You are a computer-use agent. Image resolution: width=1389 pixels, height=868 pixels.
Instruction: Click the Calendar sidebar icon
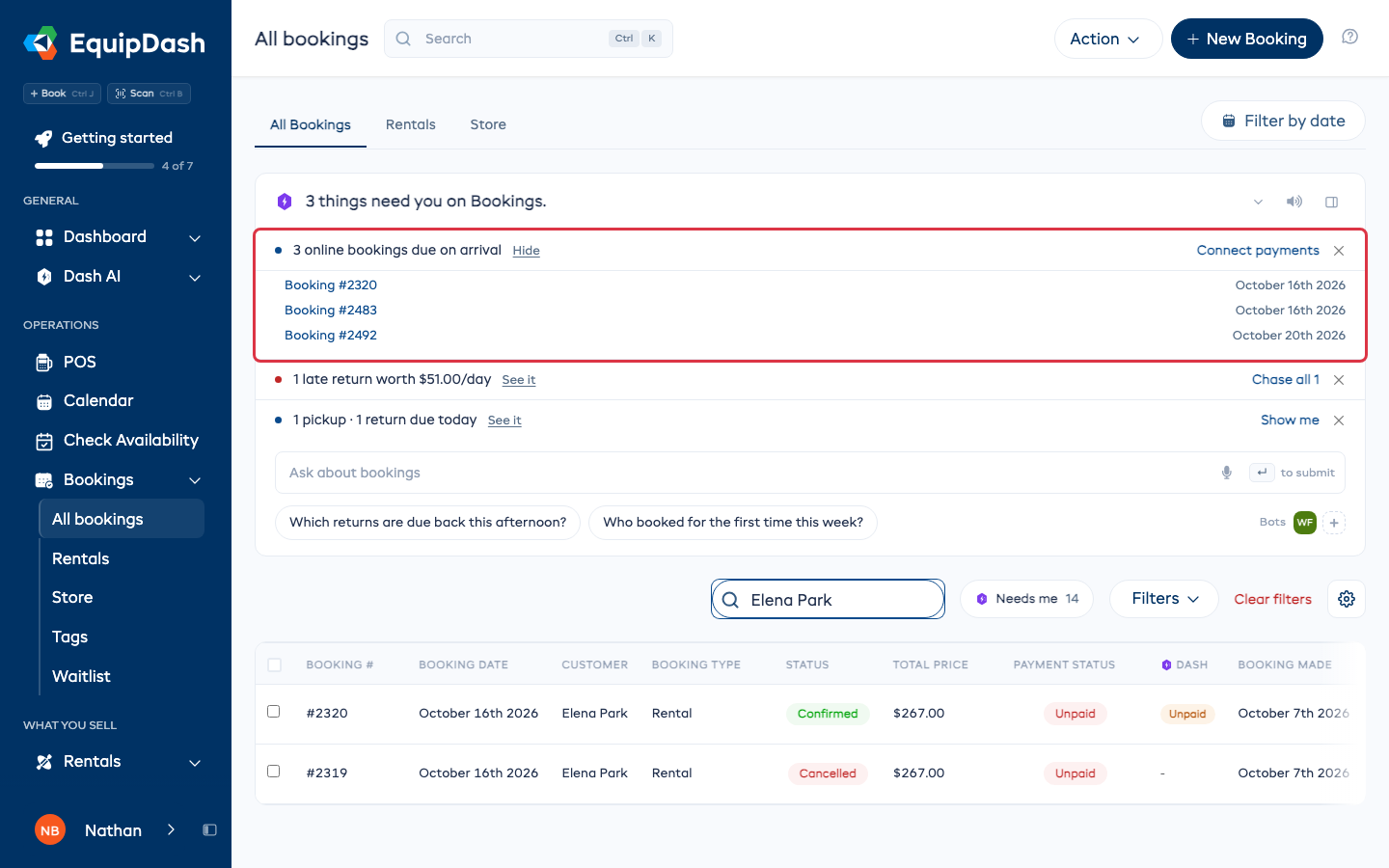click(44, 401)
